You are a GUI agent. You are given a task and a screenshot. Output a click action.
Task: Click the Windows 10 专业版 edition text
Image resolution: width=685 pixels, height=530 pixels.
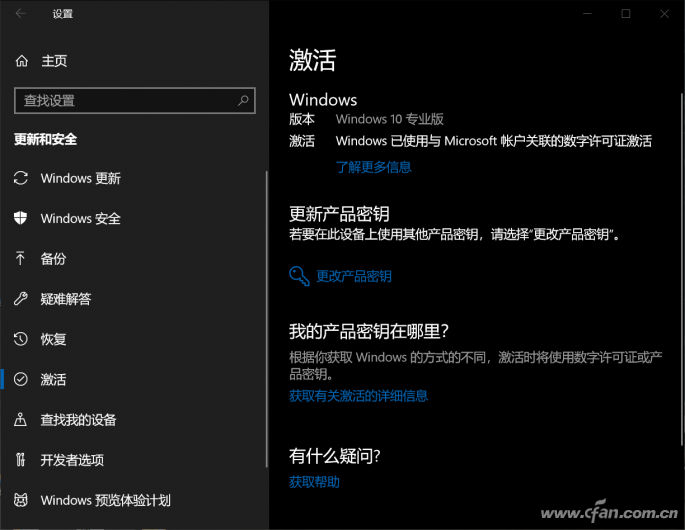[390, 119]
